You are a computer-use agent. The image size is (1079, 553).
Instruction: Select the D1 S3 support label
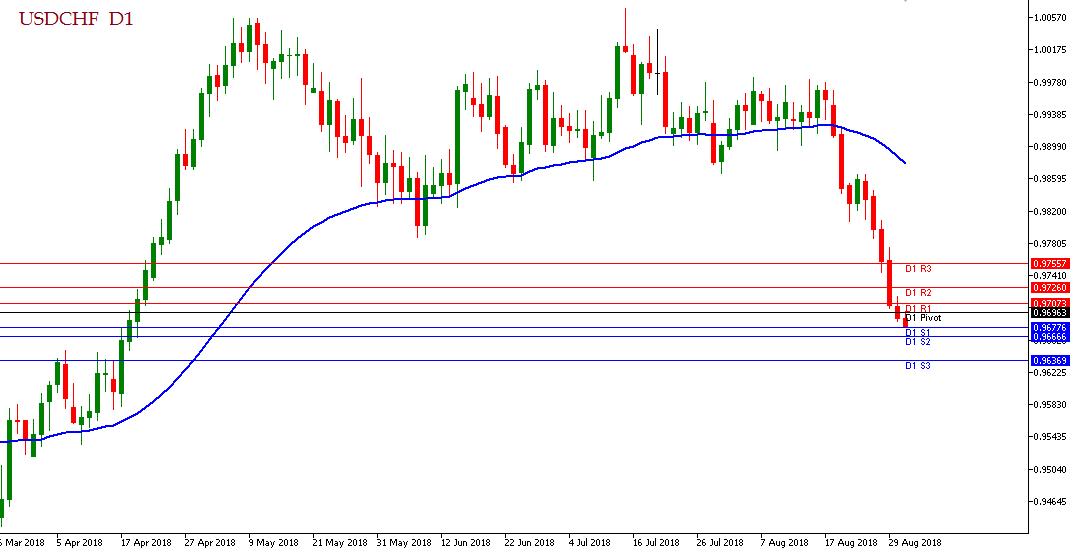pos(918,366)
